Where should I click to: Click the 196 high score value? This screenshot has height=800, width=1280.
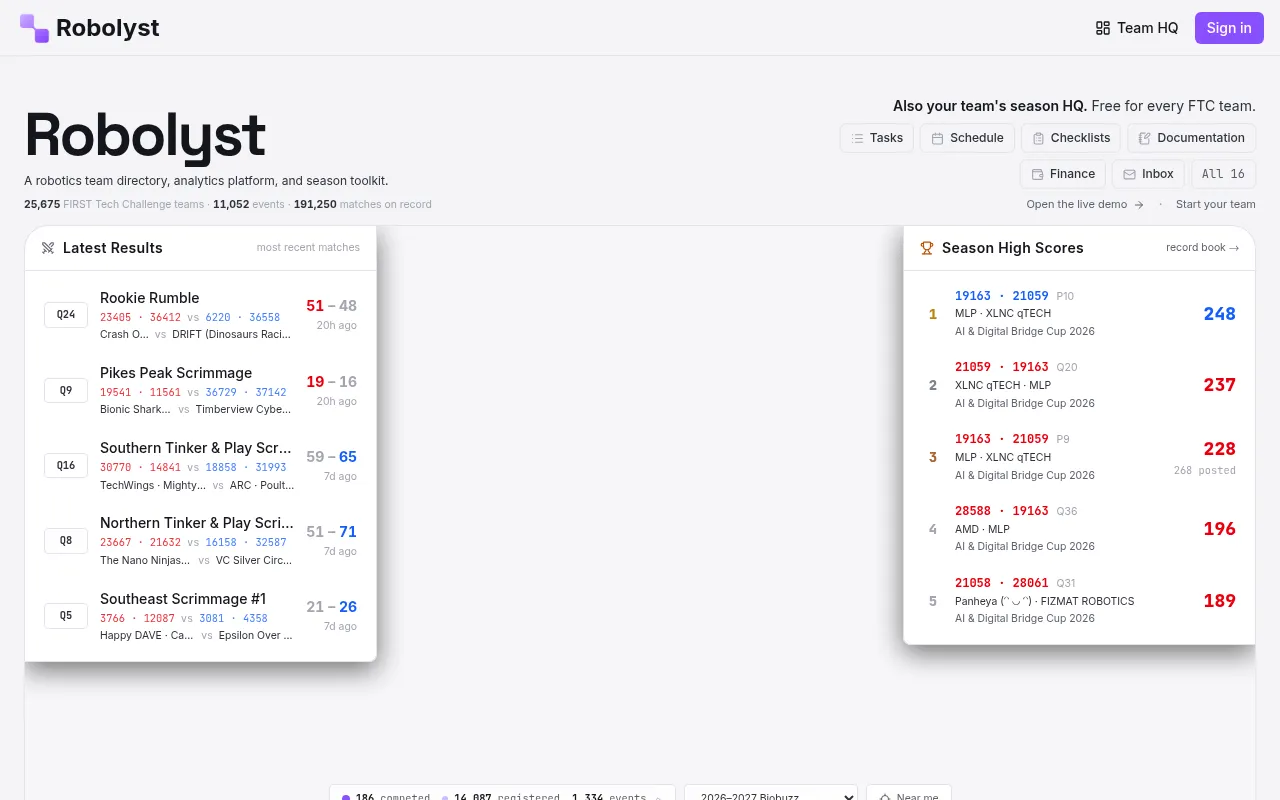(x=1219, y=529)
